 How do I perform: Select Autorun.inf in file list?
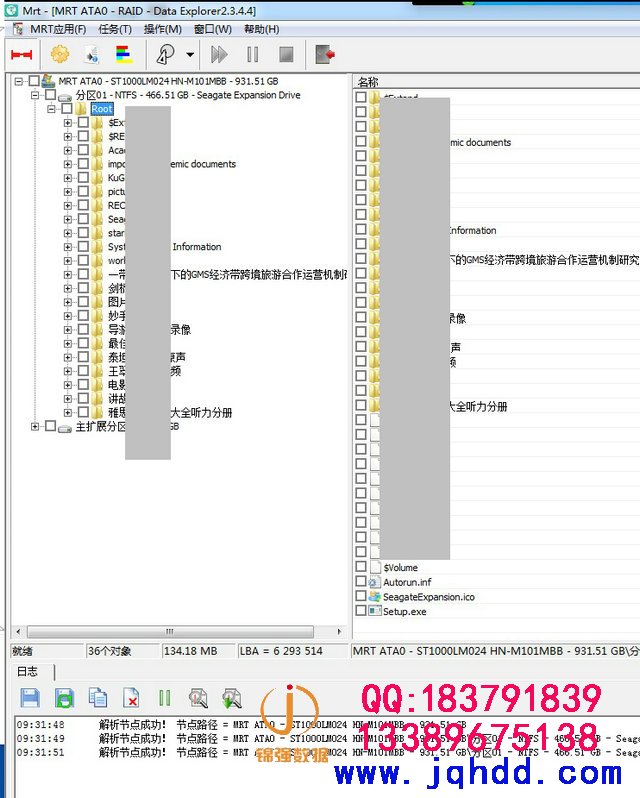click(x=407, y=582)
